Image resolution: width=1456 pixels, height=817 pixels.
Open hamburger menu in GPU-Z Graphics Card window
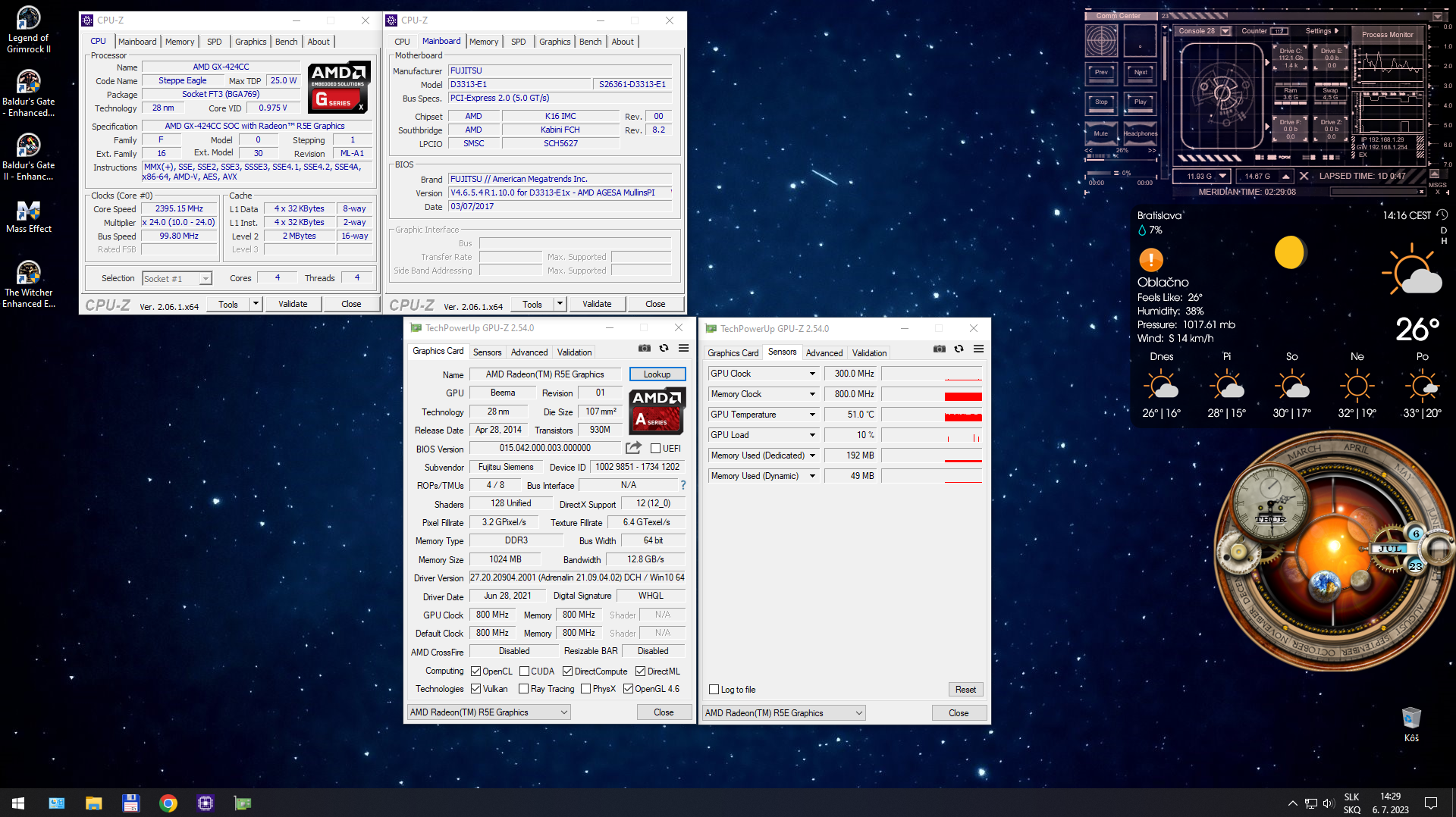point(684,348)
